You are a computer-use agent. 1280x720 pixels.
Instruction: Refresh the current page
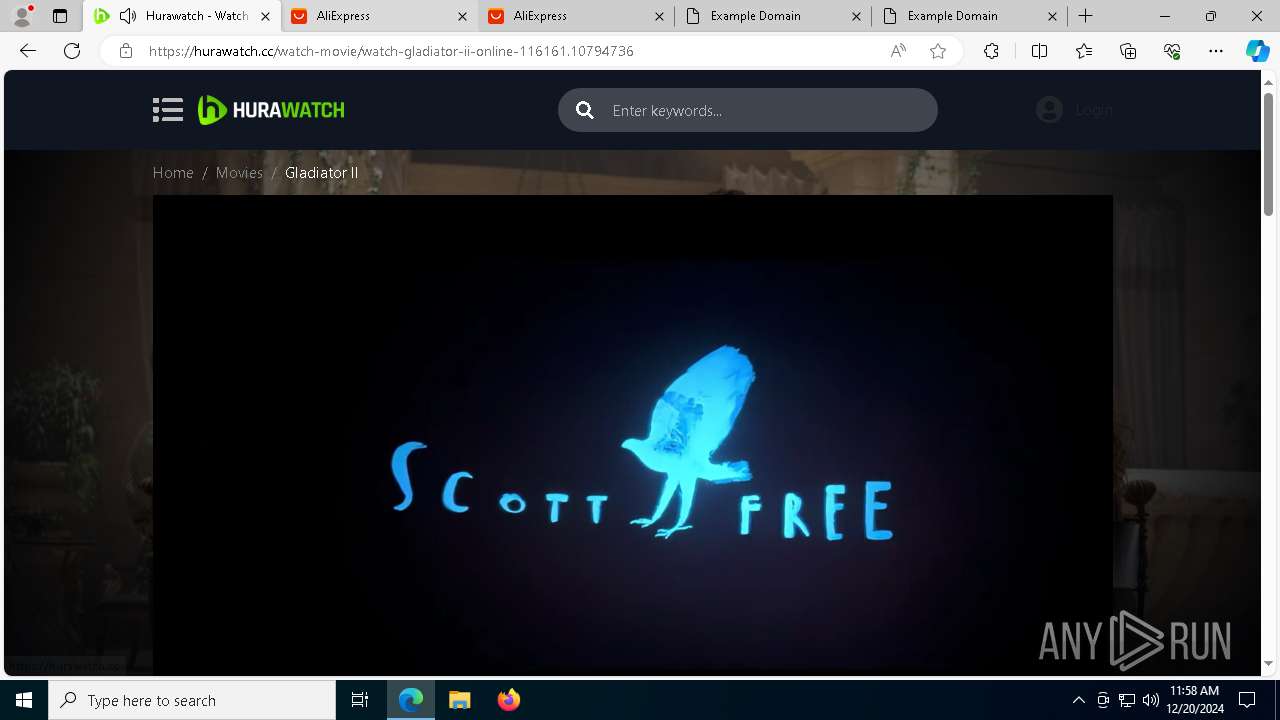72,51
